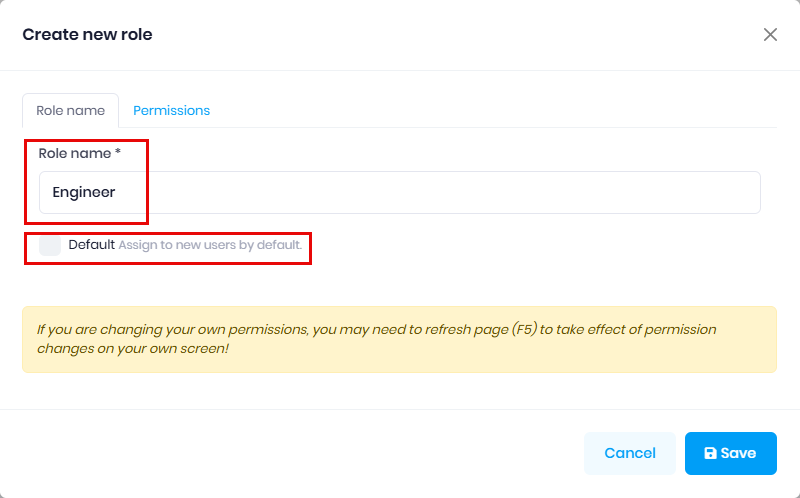Viewport: 800px width, 498px height.
Task: Save the new Engineer role
Action: [x=730, y=453]
